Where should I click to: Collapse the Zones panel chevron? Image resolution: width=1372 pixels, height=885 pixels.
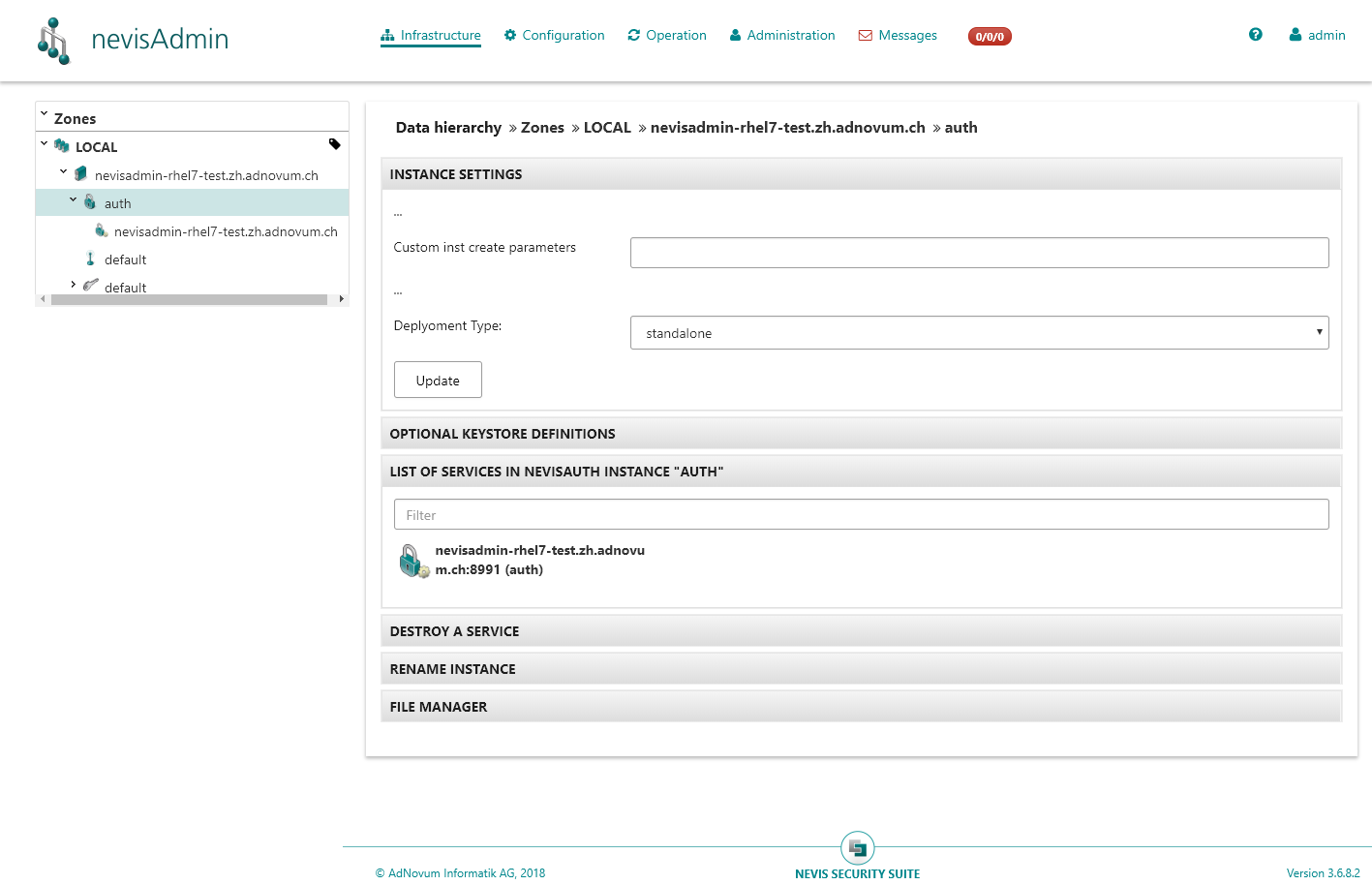pyautogui.click(x=44, y=115)
